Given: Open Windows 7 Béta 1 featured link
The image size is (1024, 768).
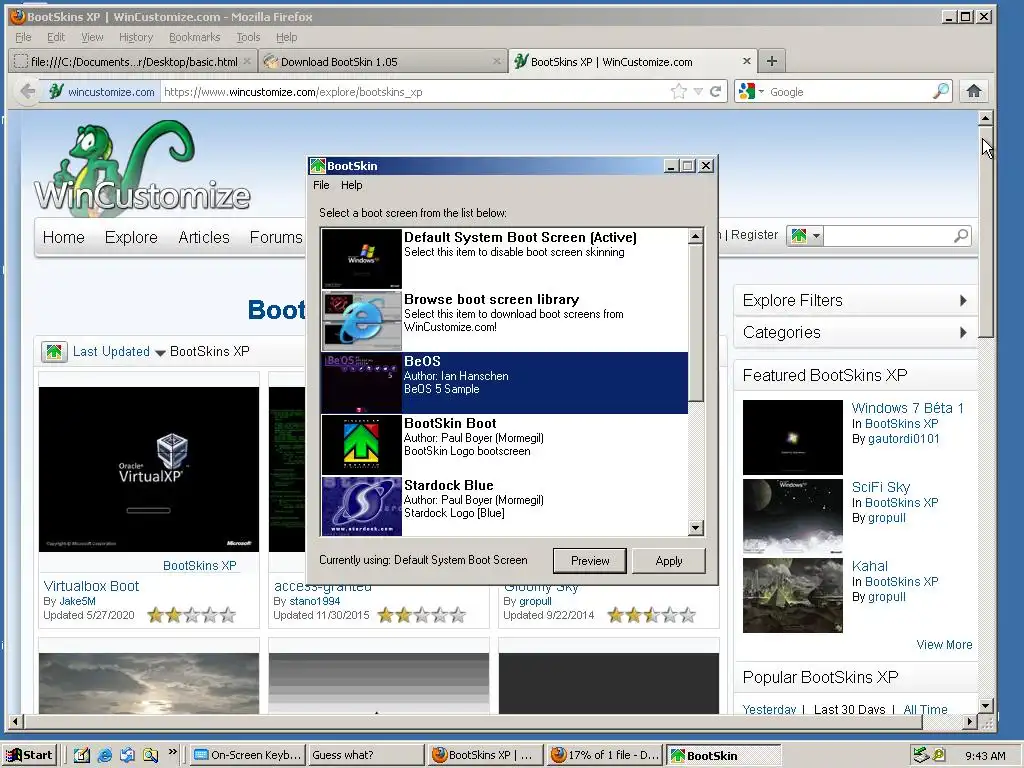Looking at the screenshot, I should 908,408.
